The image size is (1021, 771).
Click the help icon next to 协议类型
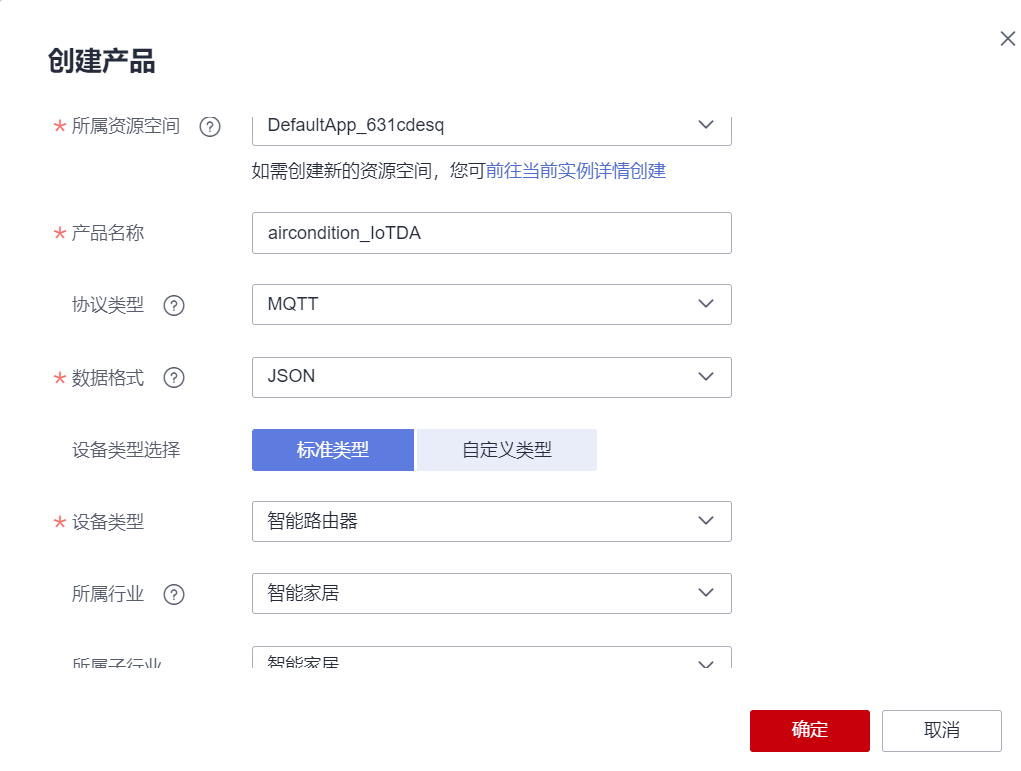click(x=174, y=306)
